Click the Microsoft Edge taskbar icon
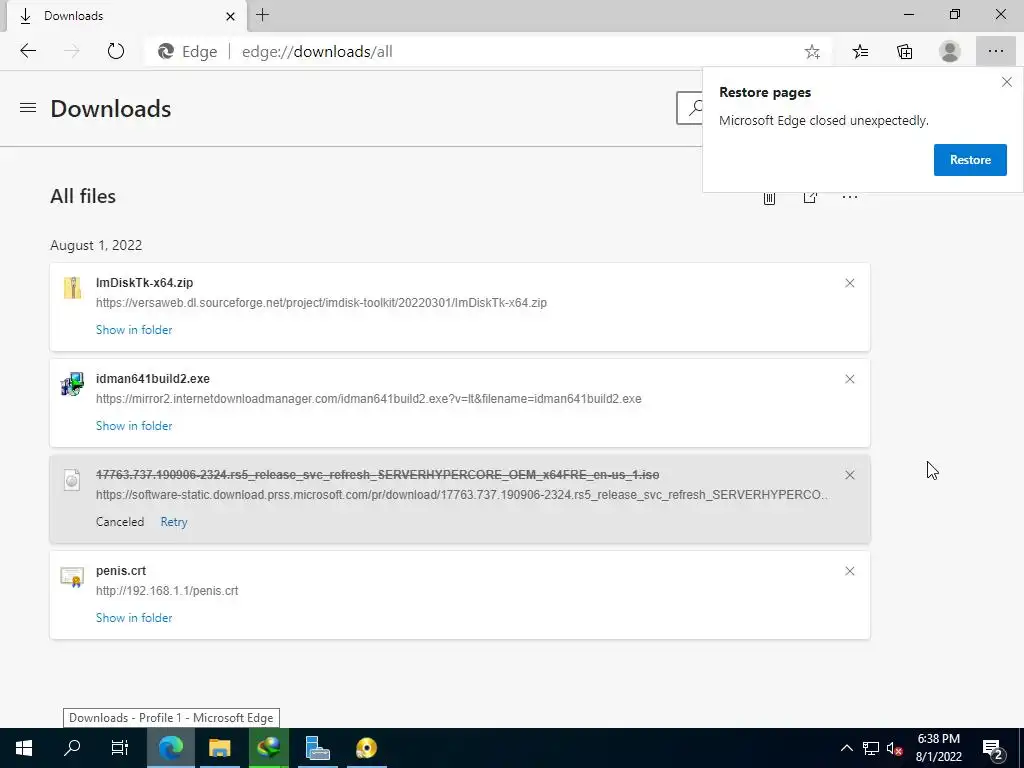 coord(171,748)
